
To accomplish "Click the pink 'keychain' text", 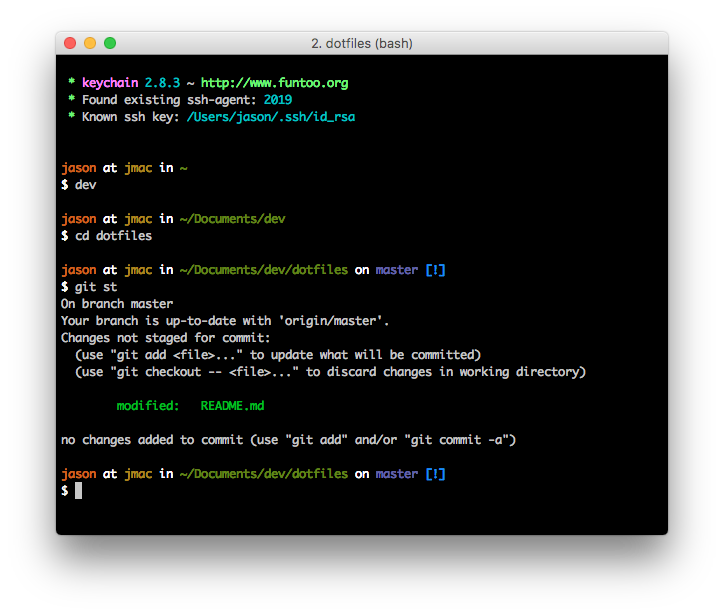I will (x=110, y=83).
